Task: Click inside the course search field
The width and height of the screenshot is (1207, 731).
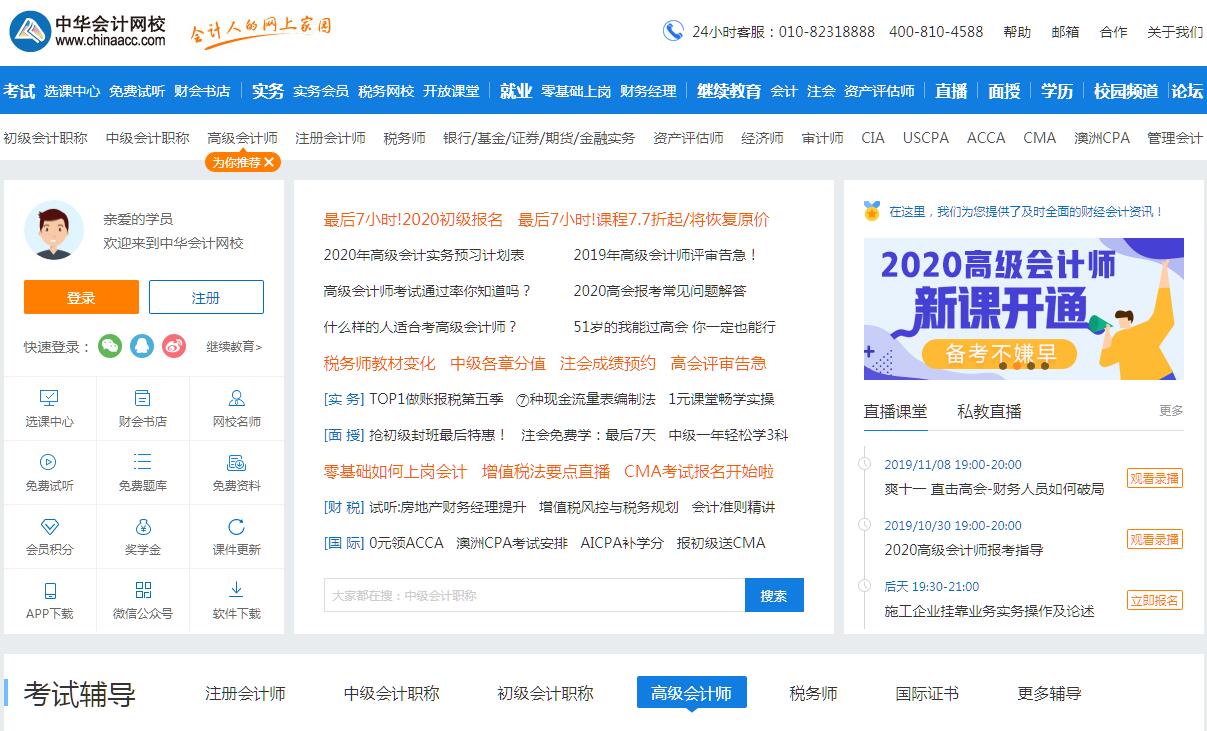Action: click(534, 595)
